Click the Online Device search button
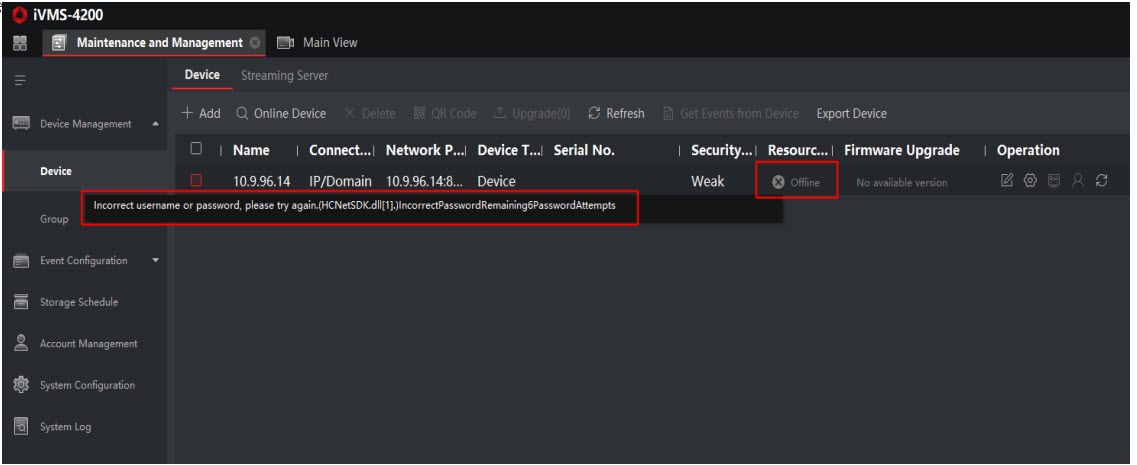 (281, 114)
